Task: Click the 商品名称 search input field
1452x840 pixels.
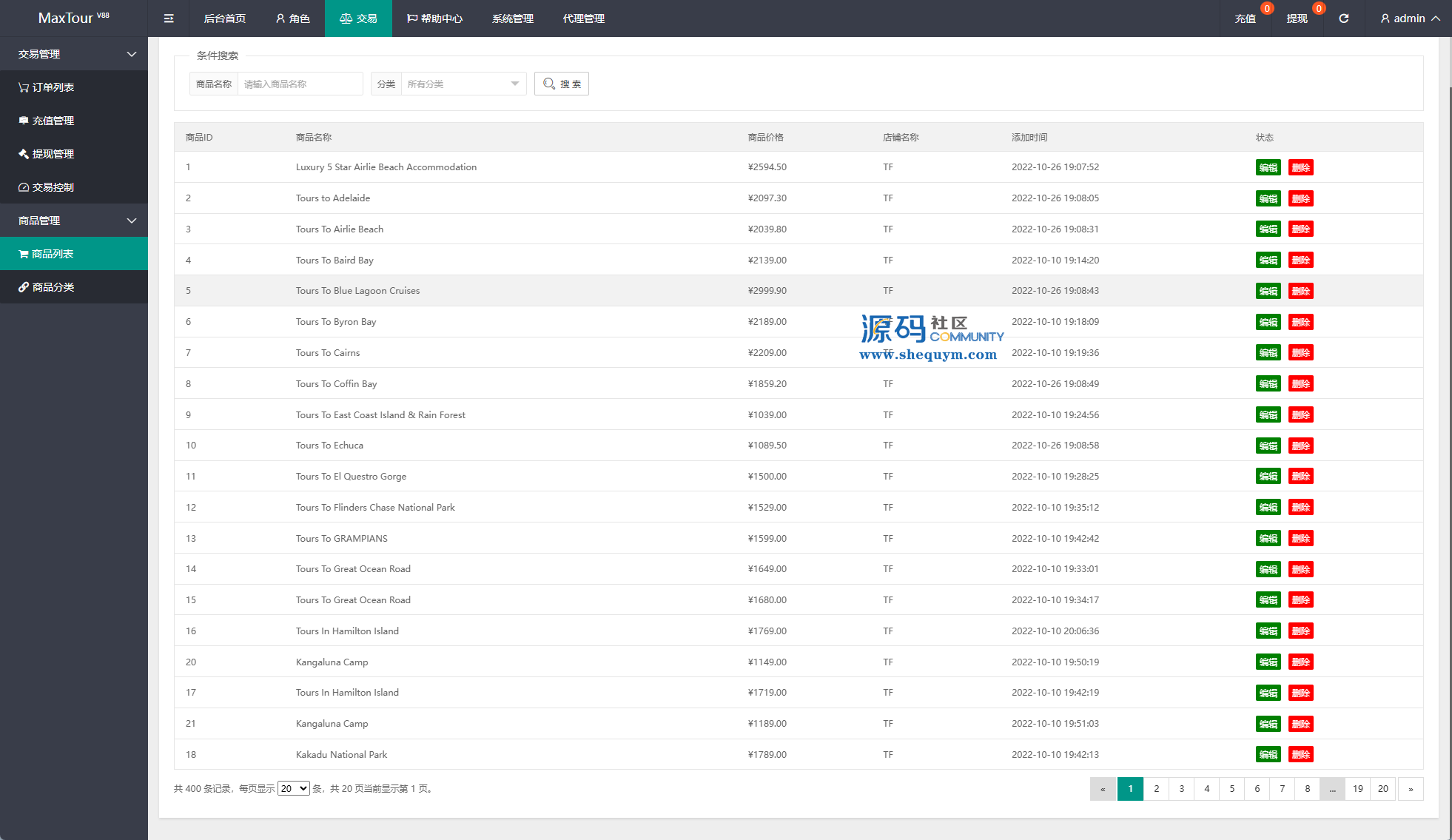Action: tap(300, 84)
